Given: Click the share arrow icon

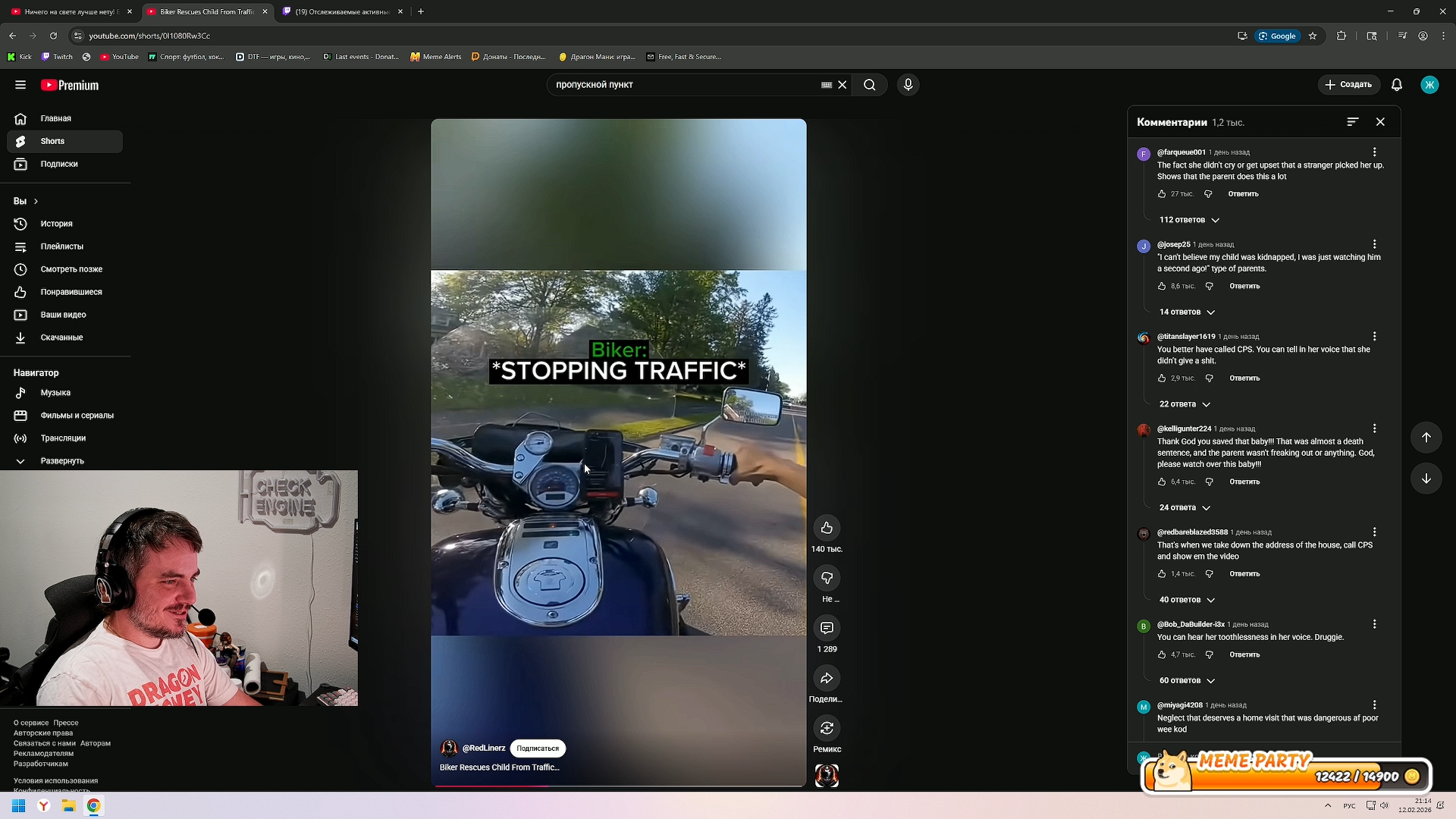Looking at the screenshot, I should [827, 678].
